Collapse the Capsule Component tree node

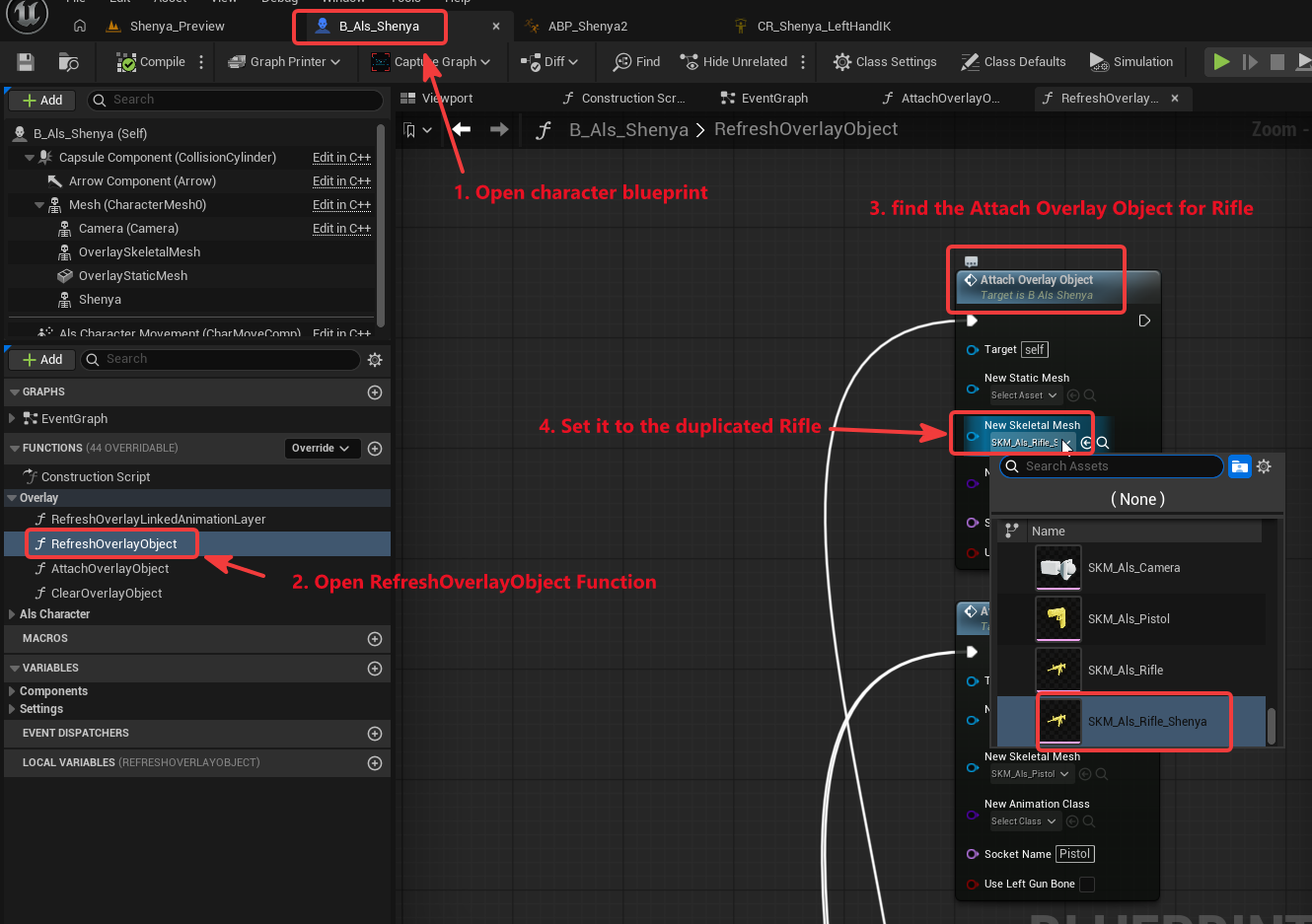click(x=30, y=158)
